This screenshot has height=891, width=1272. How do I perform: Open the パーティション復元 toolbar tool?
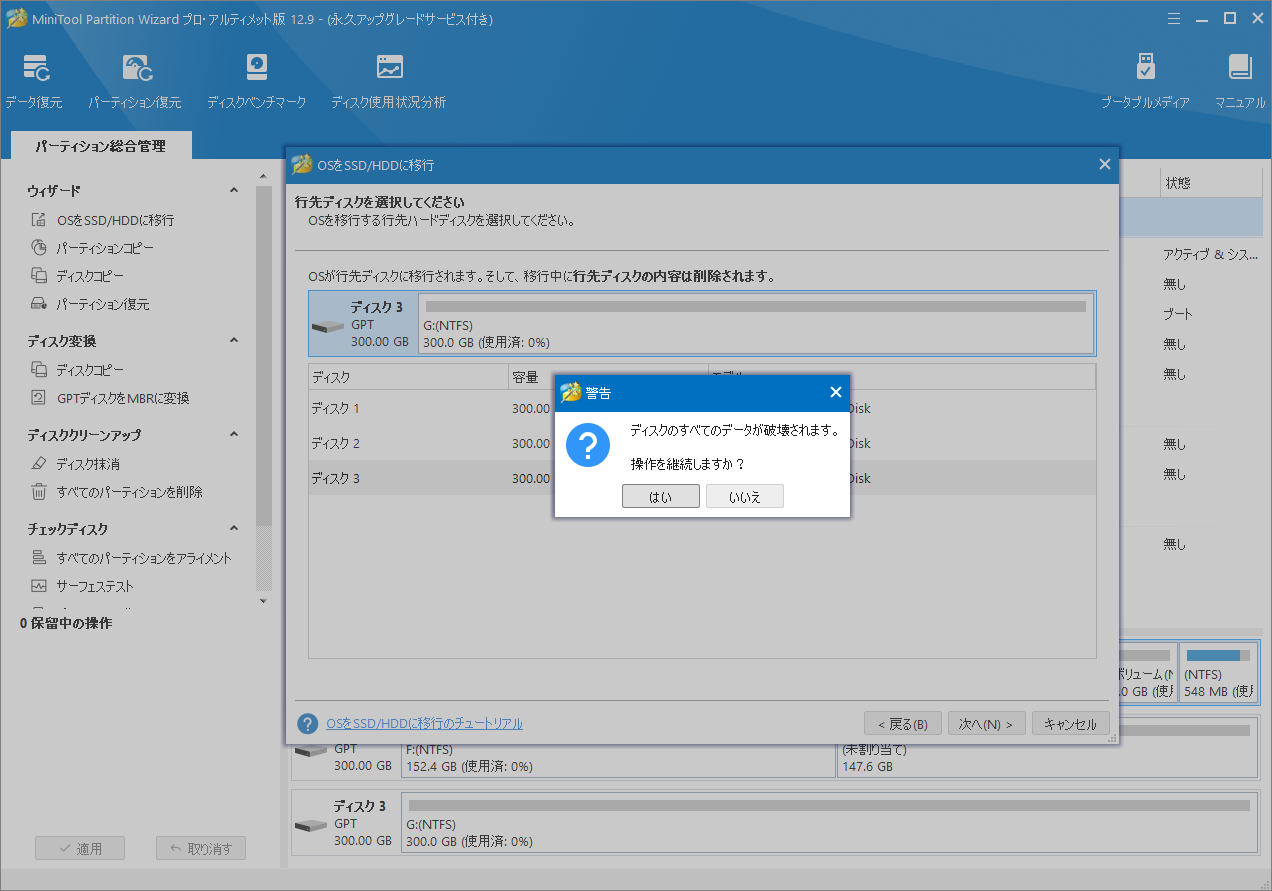(134, 82)
